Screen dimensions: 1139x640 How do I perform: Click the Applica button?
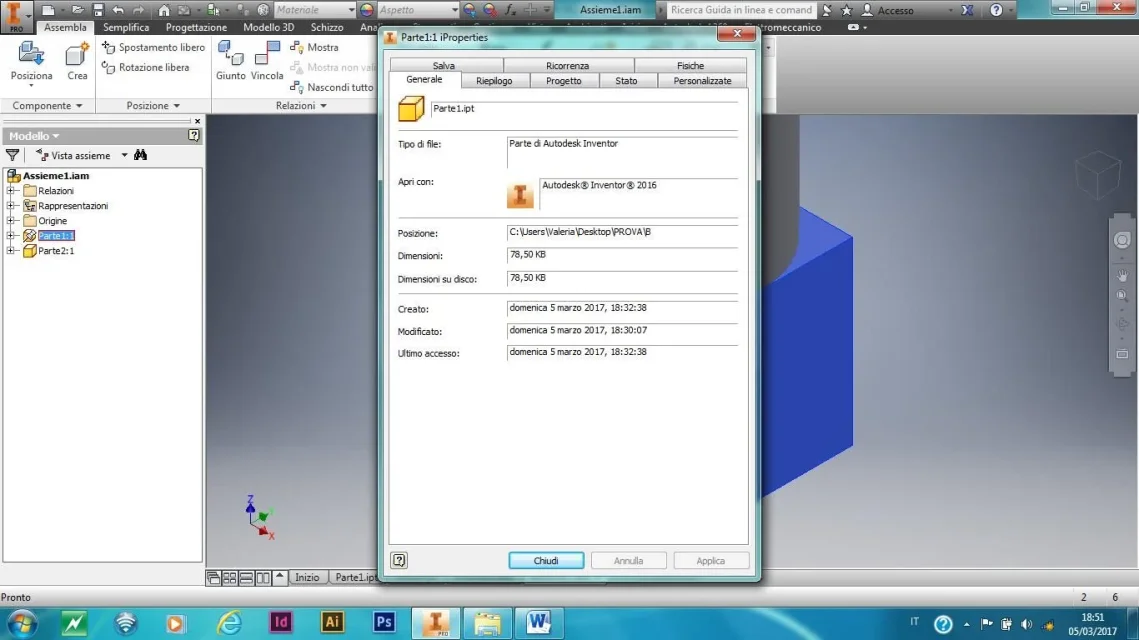click(x=710, y=561)
